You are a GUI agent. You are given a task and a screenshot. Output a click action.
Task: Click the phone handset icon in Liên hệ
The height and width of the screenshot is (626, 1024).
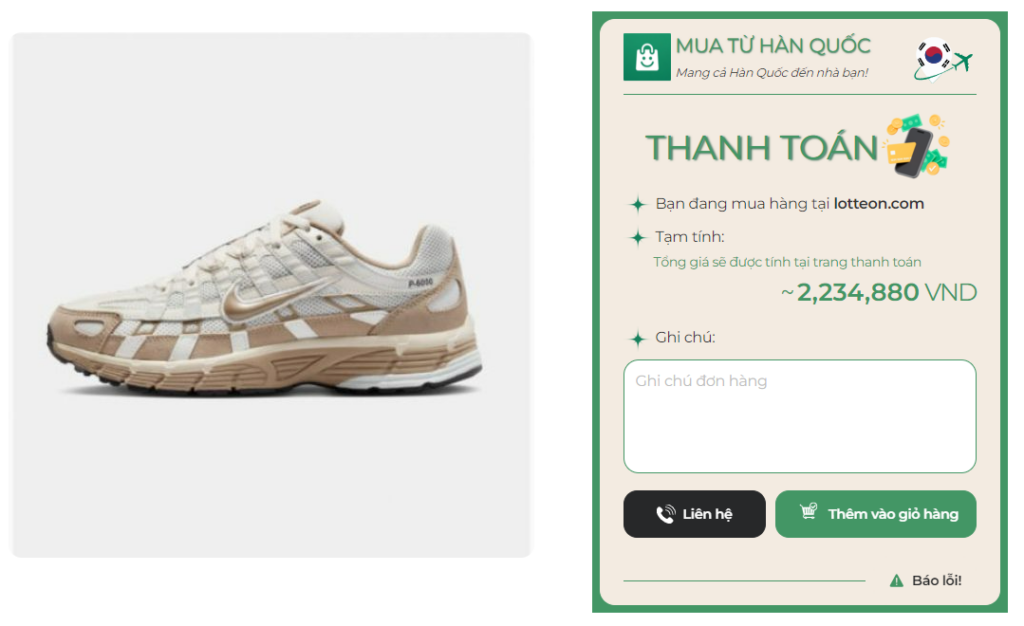pyautogui.click(x=665, y=514)
